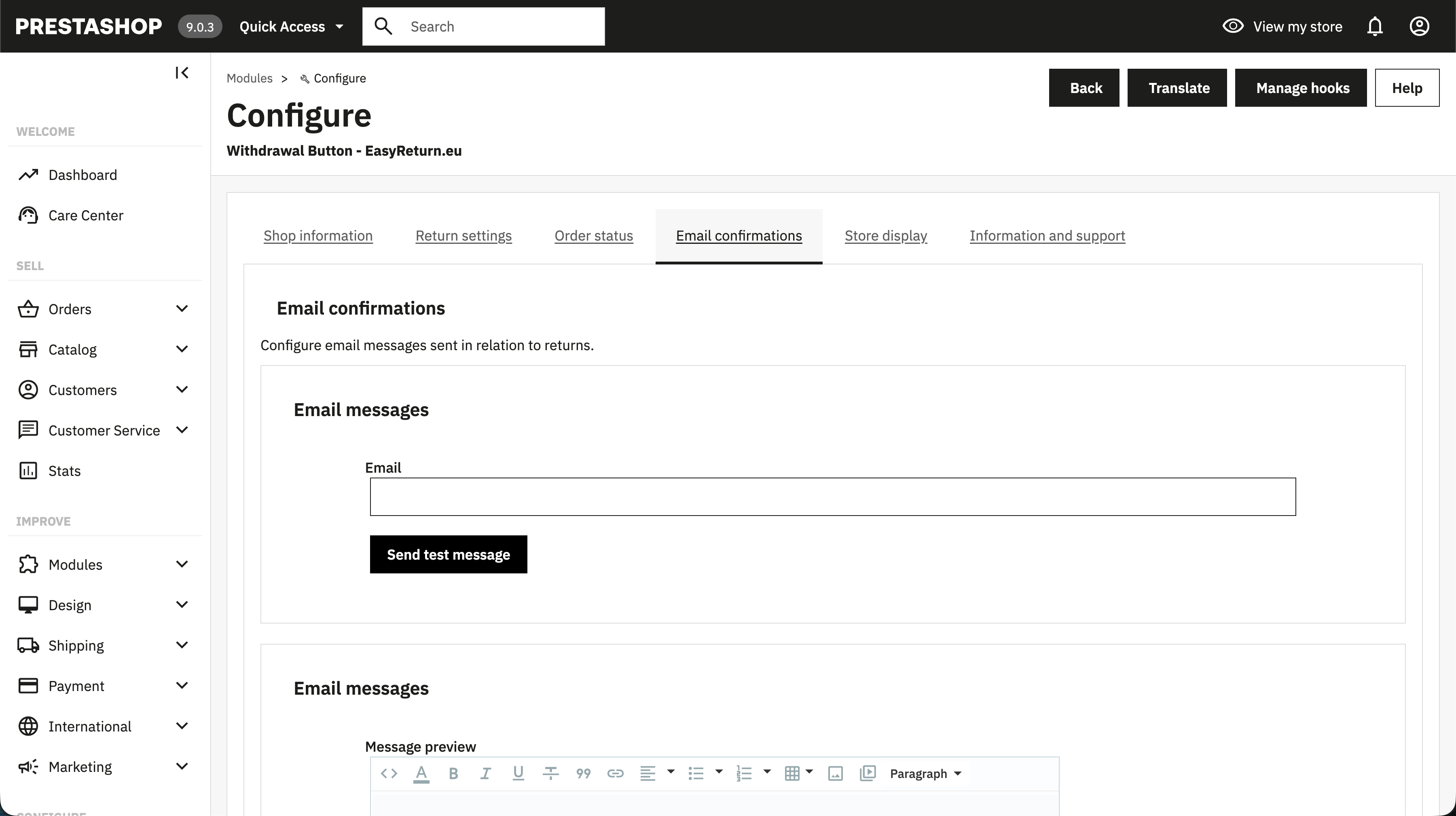
Task: Click the International globe icon
Action: [28, 726]
